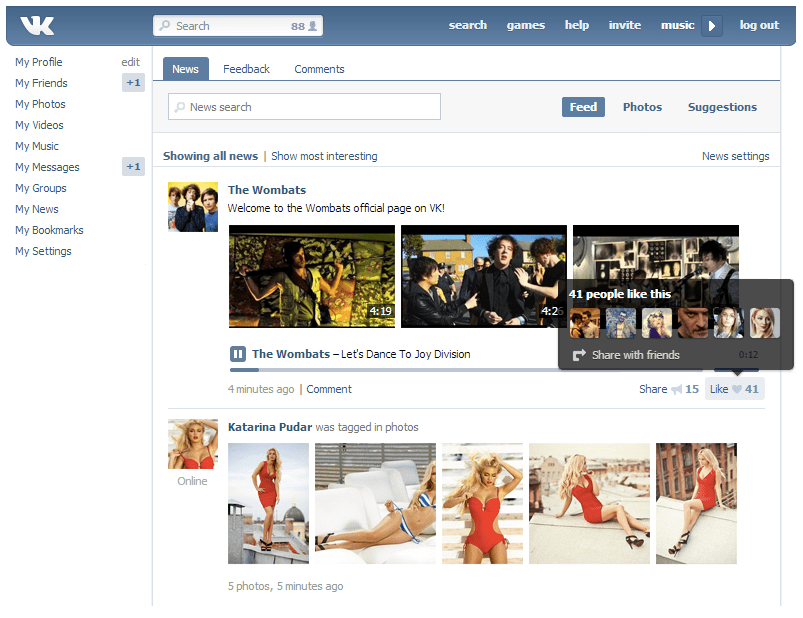Open first tagged photo of Katarina
Screen dimensions: 803x618
[x=268, y=503]
